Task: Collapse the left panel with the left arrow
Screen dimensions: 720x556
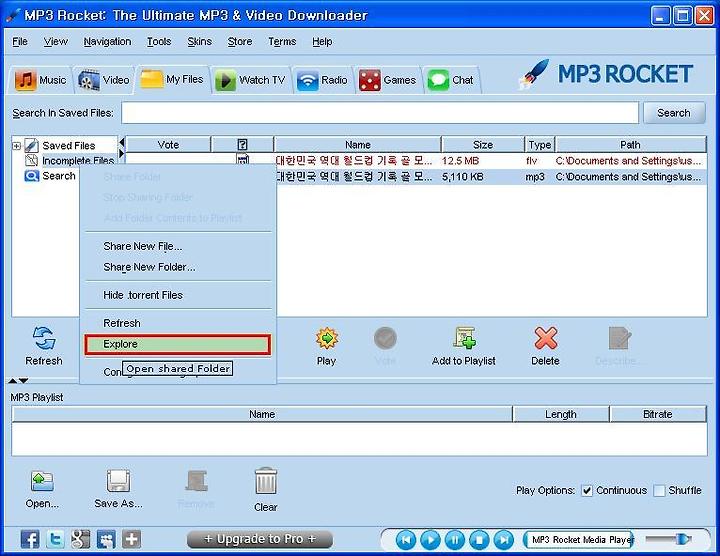Action: coord(122,142)
